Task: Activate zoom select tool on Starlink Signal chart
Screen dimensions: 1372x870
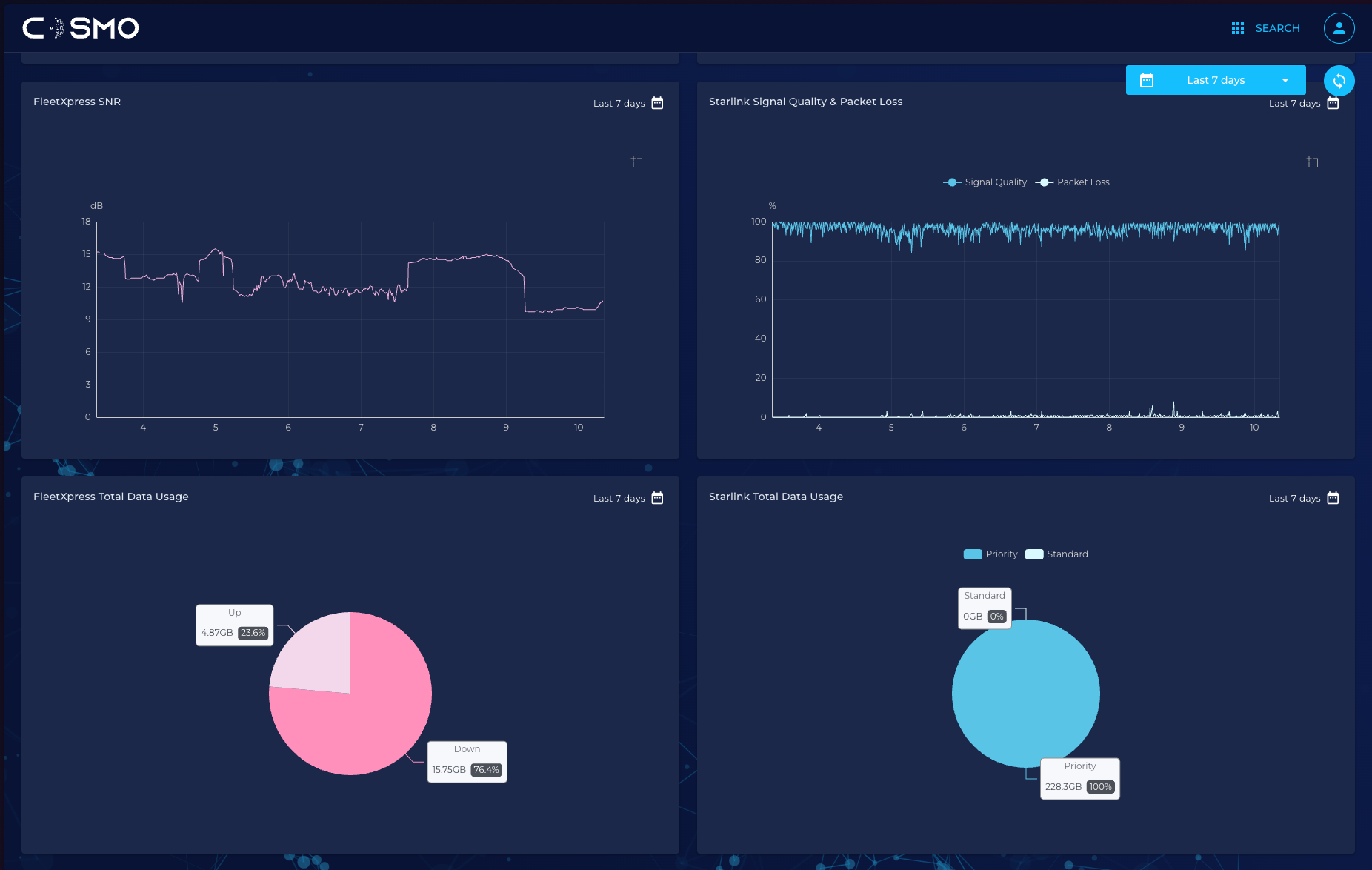Action: [x=1312, y=162]
